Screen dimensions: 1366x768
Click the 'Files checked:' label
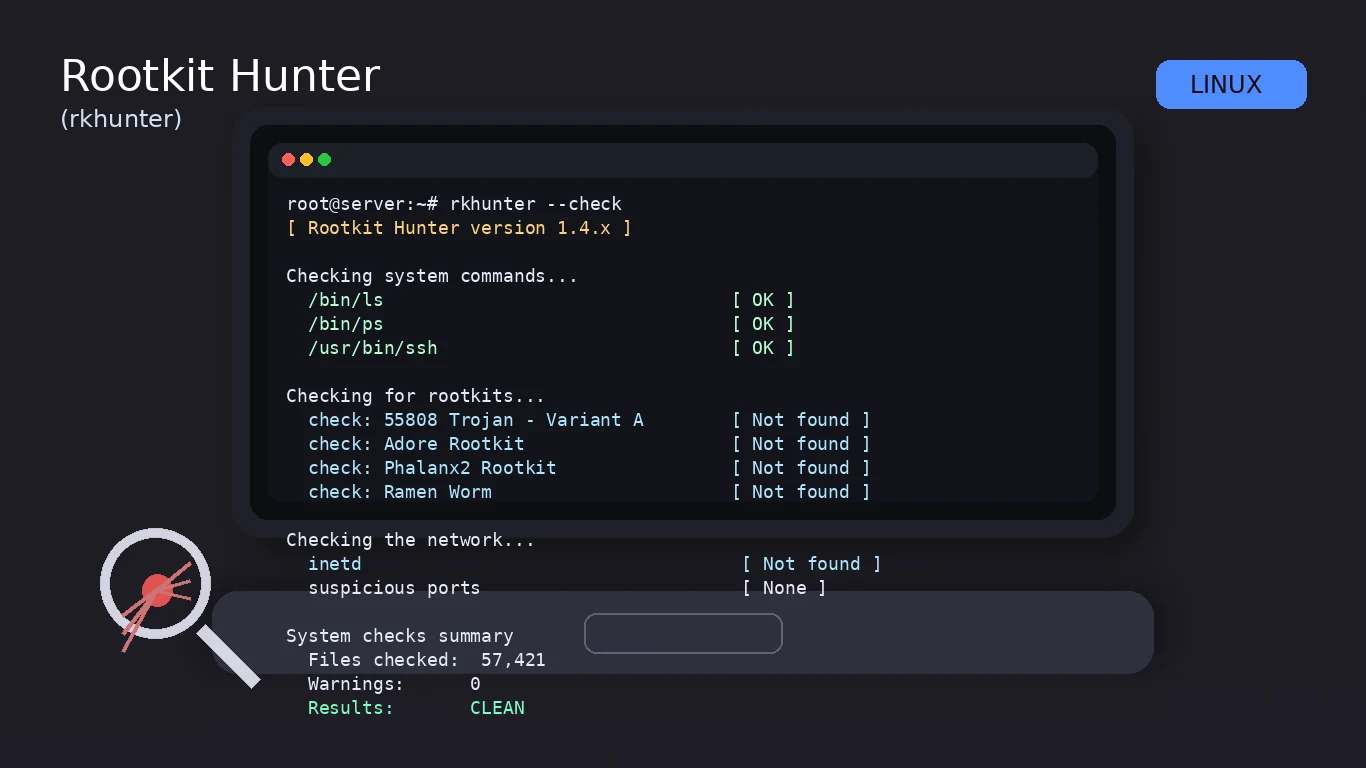383,660
